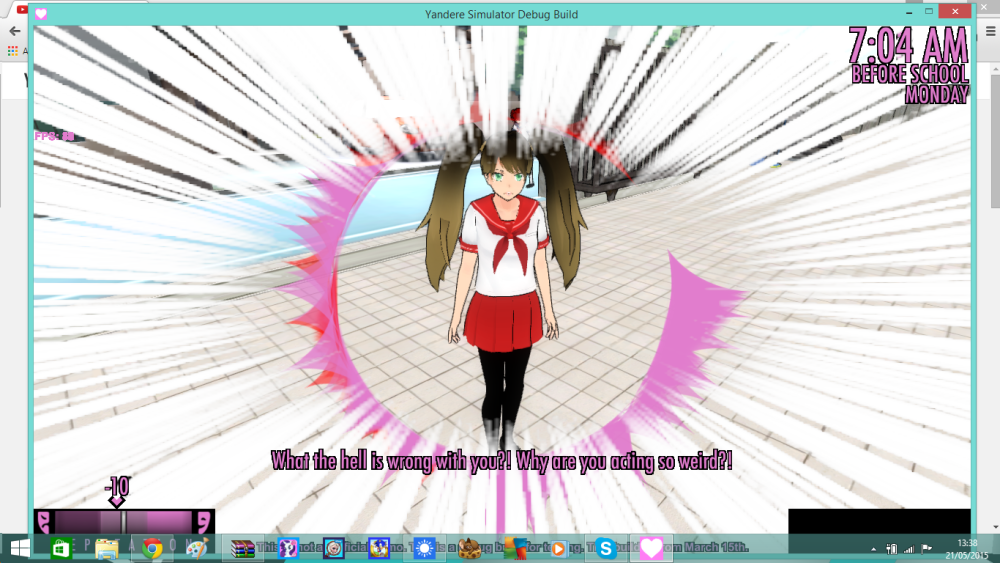Open the Windows Store taskbar icon

coord(61,548)
